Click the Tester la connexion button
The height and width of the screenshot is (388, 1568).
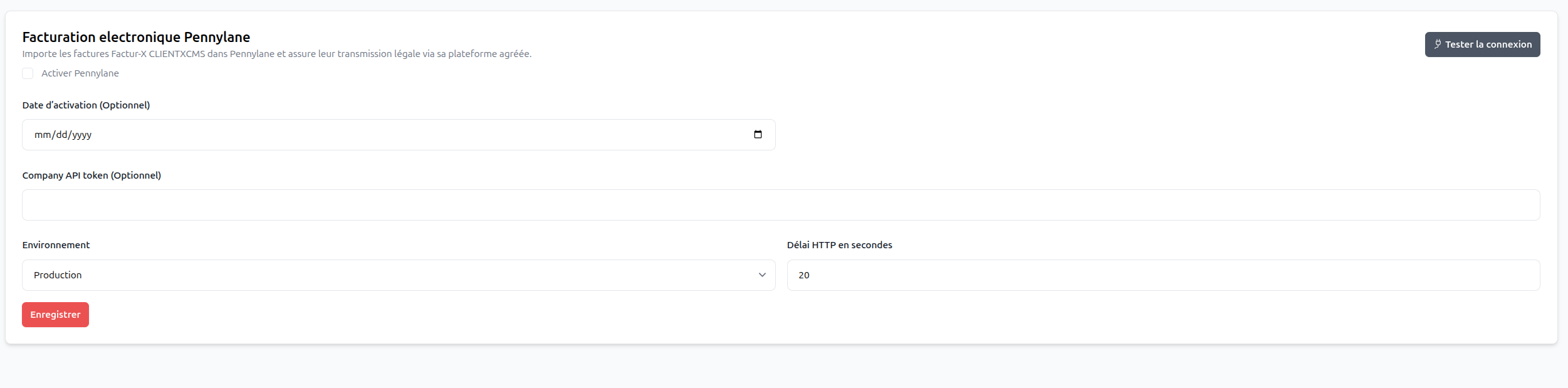click(1482, 45)
